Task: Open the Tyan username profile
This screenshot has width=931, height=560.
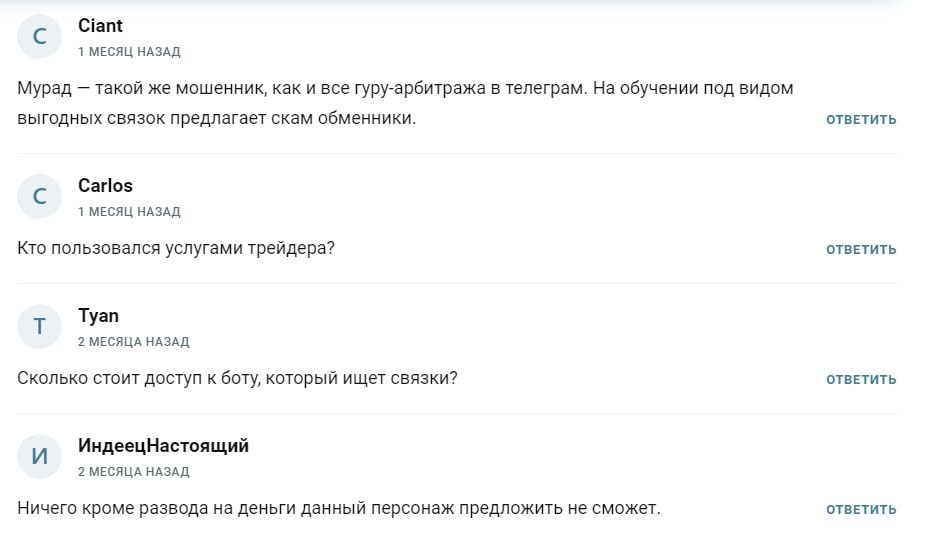Action: point(98,315)
